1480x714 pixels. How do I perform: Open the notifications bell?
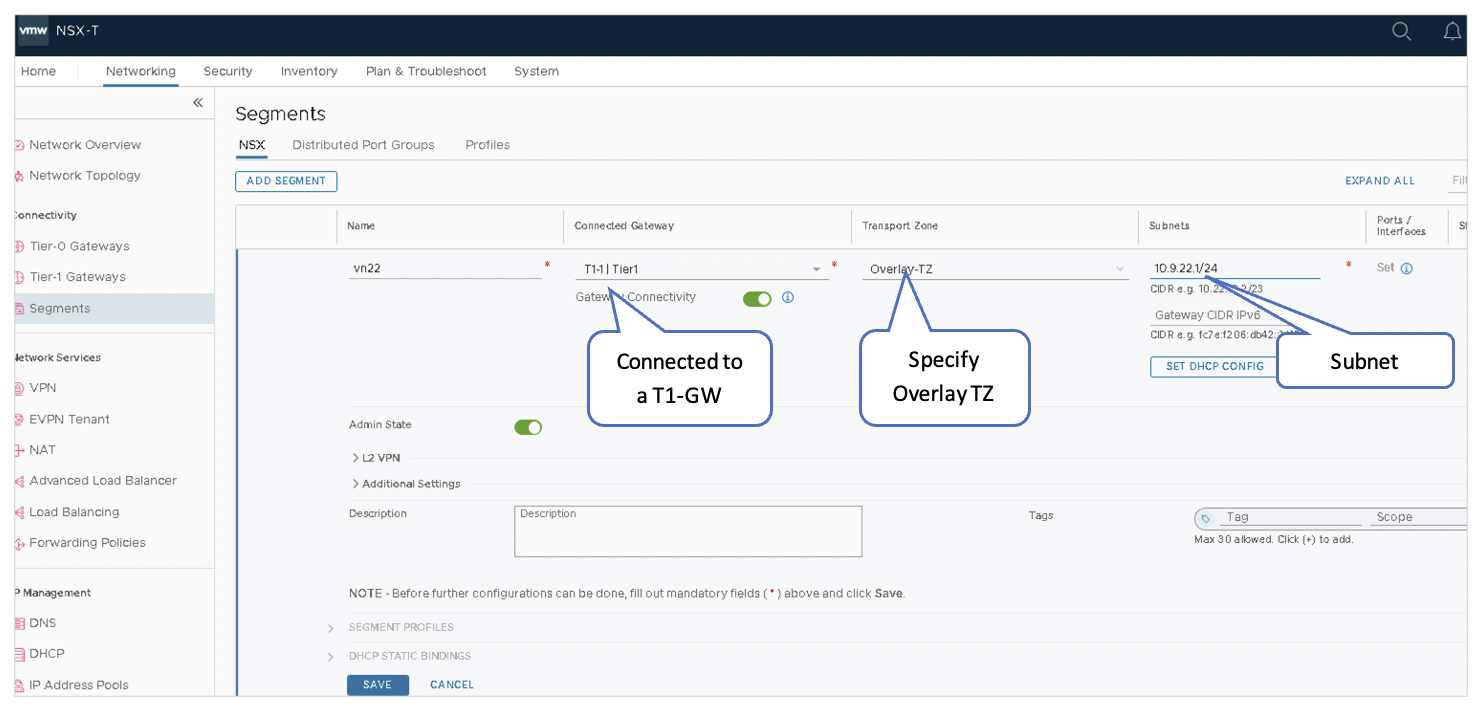coord(1452,31)
